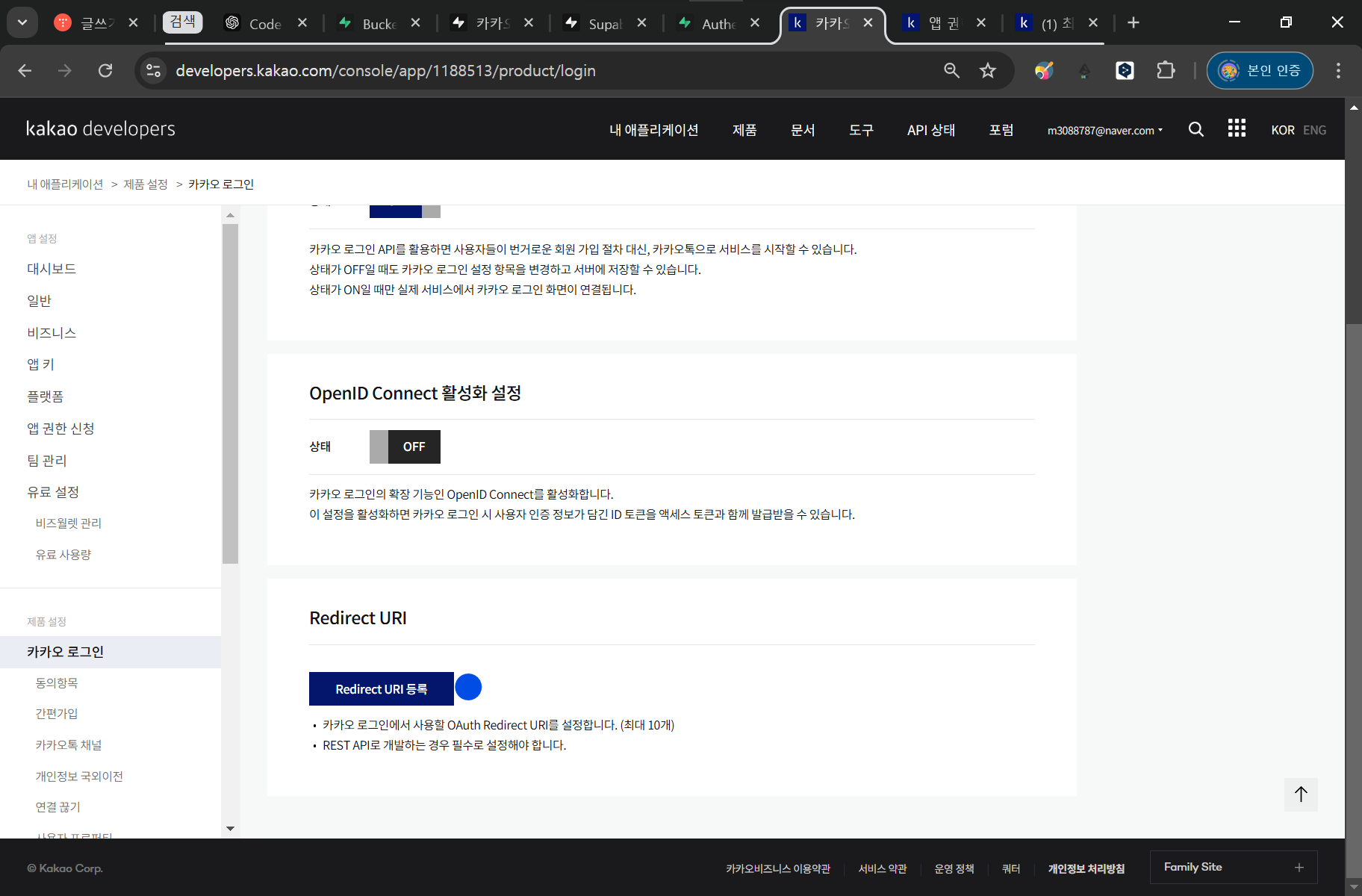The height and width of the screenshot is (896, 1362).
Task: Switch to the Authe browser tab
Action: (x=718, y=23)
